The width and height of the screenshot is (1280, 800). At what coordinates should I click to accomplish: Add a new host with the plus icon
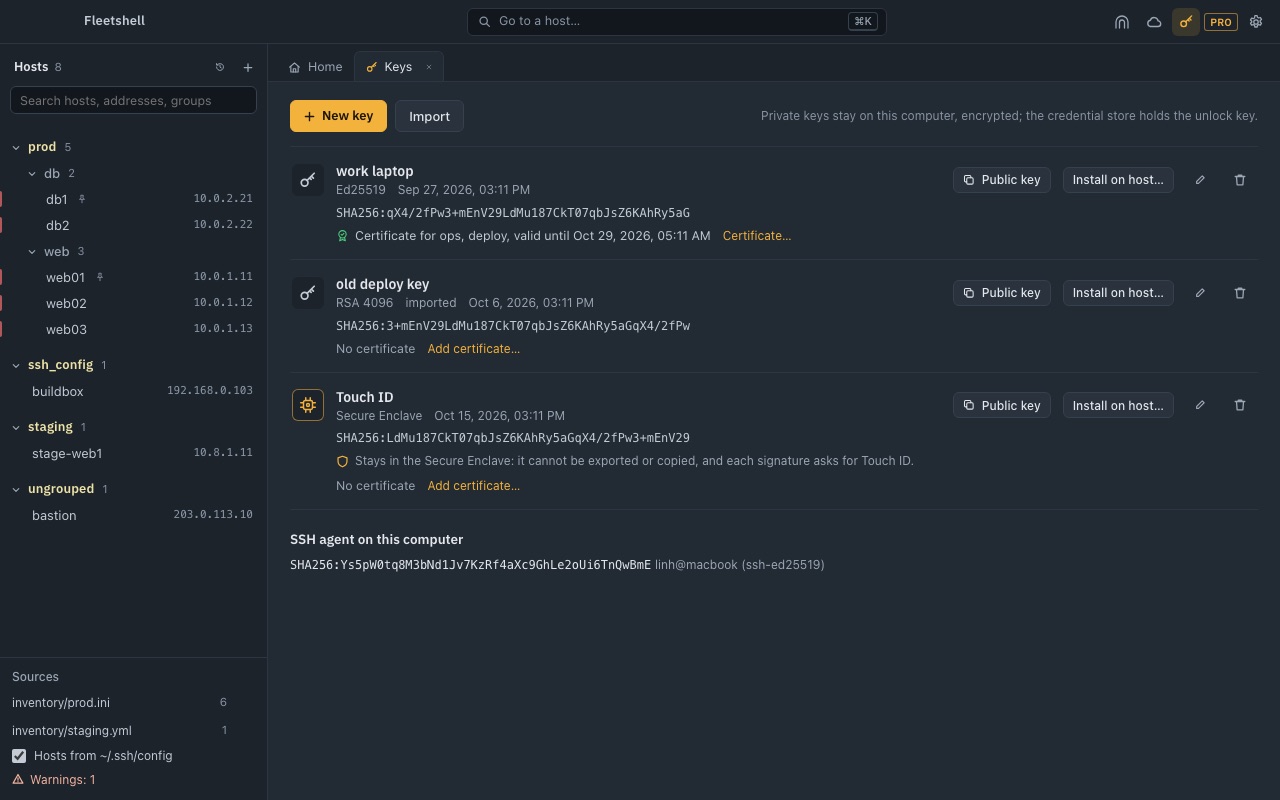point(248,67)
